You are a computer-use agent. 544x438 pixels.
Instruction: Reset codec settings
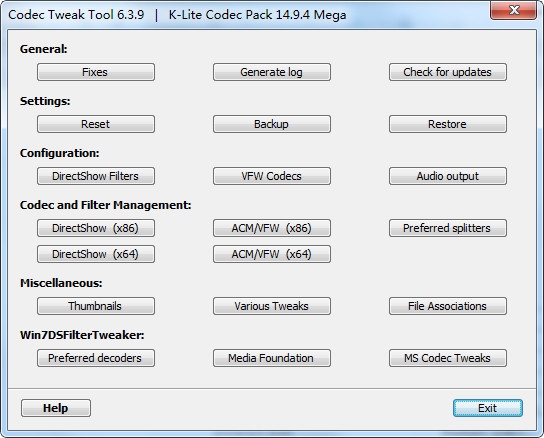coord(96,124)
